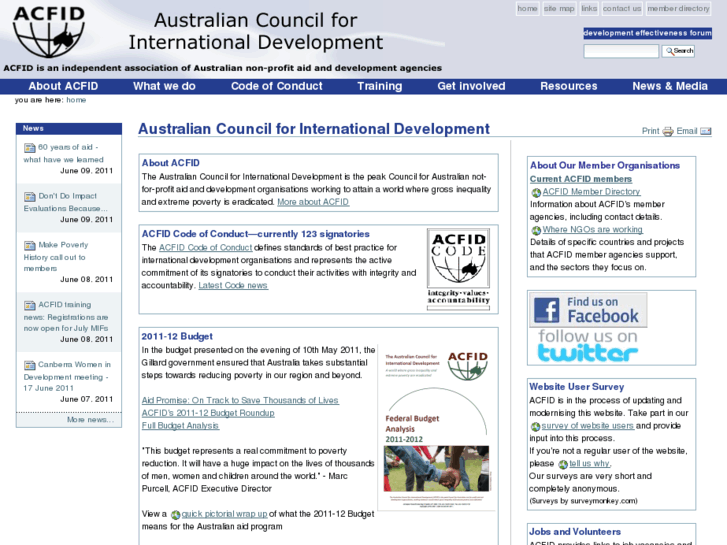Open '60 years of aid' news item
The width and height of the screenshot is (727, 545).
(x=64, y=153)
